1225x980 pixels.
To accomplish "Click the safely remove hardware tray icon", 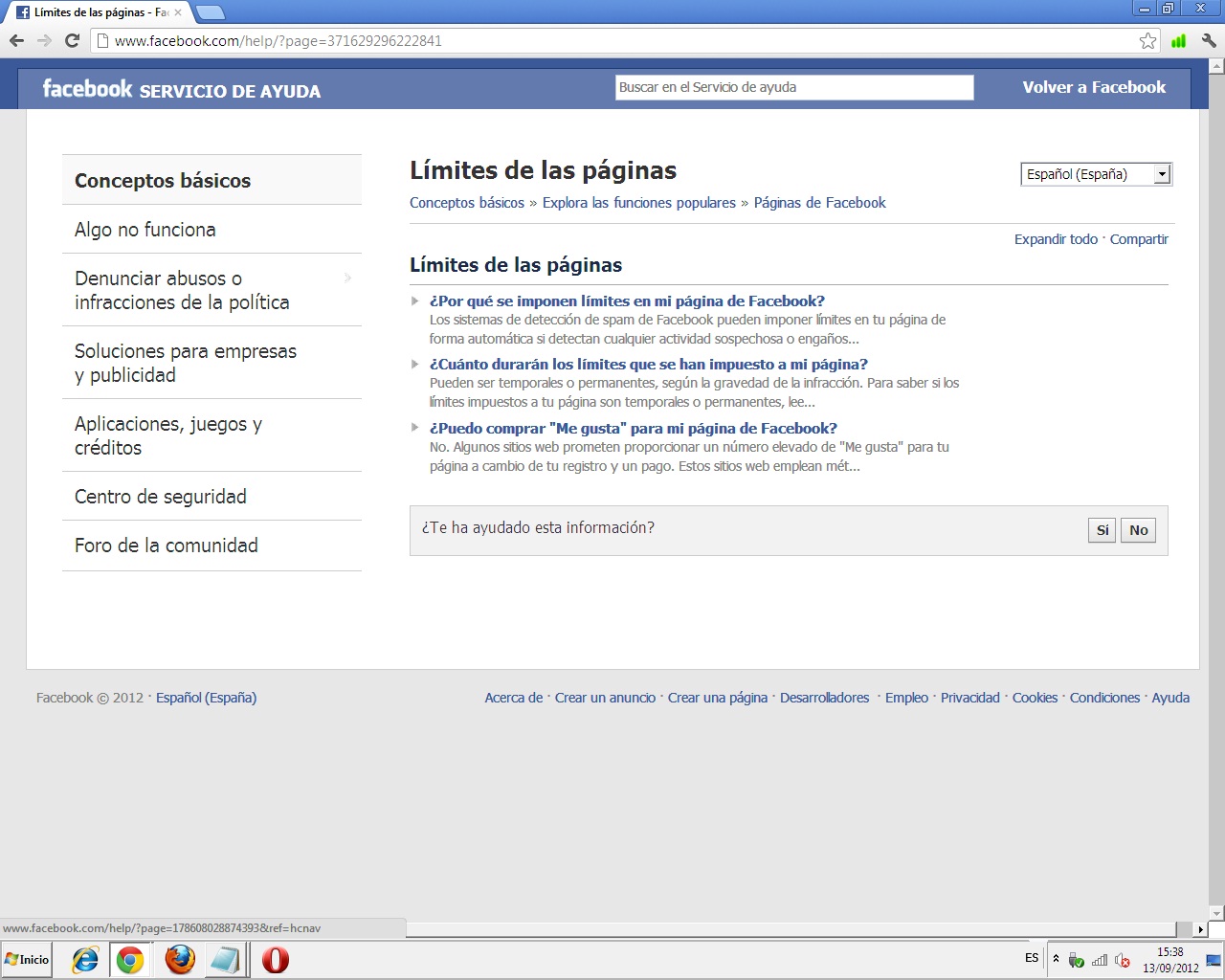I will coord(1076,960).
